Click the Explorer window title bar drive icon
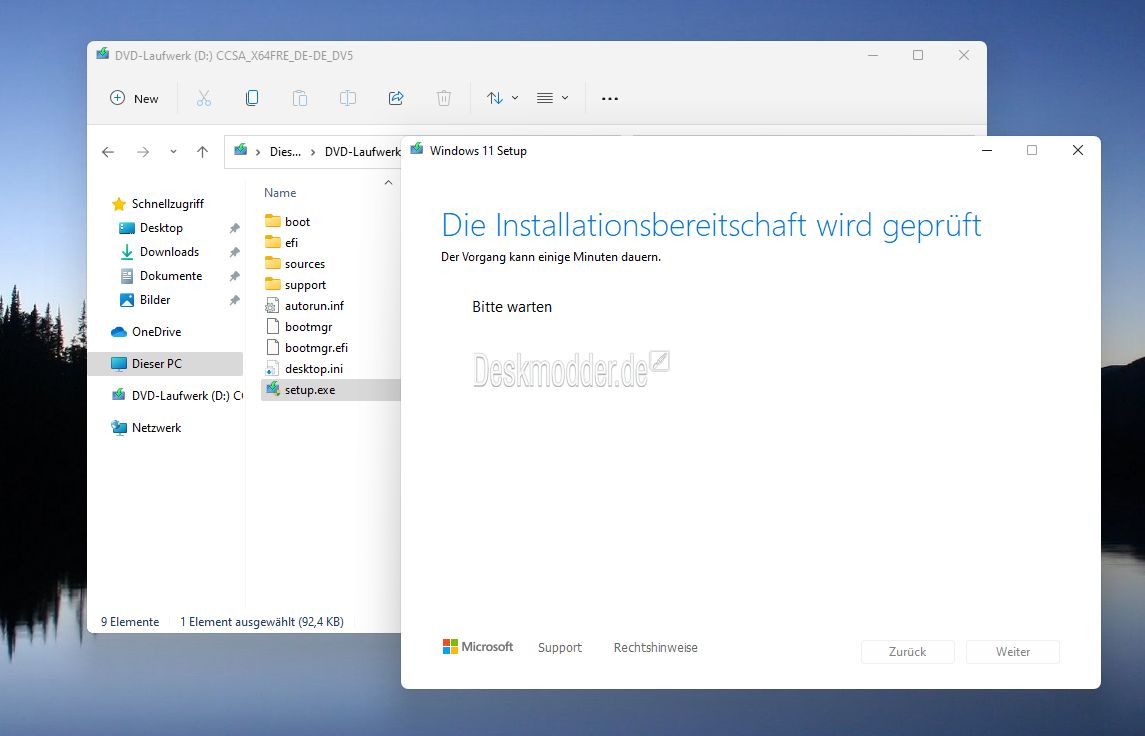 coord(103,54)
